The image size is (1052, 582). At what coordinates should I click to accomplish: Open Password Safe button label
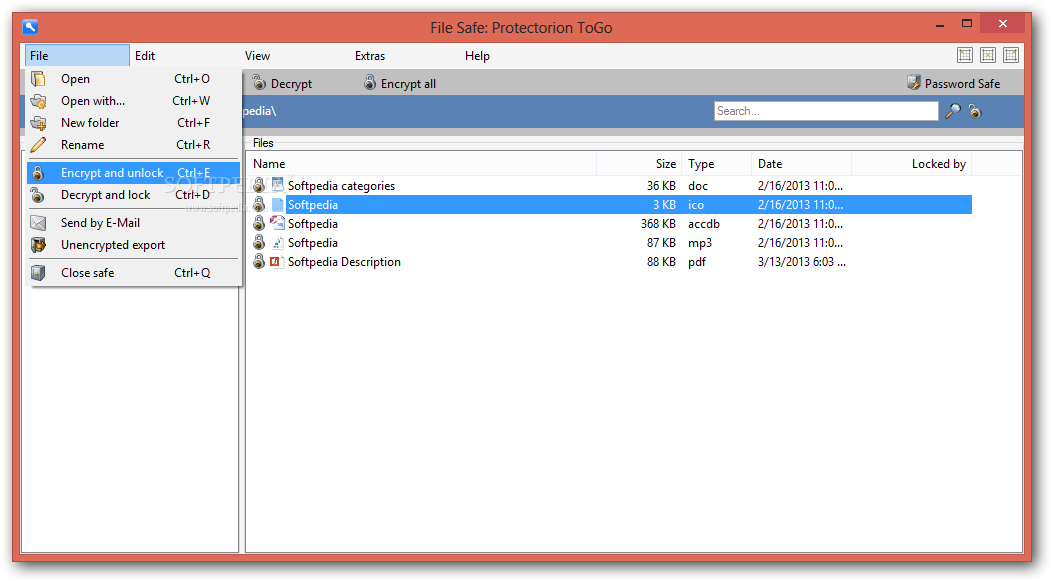pos(962,84)
